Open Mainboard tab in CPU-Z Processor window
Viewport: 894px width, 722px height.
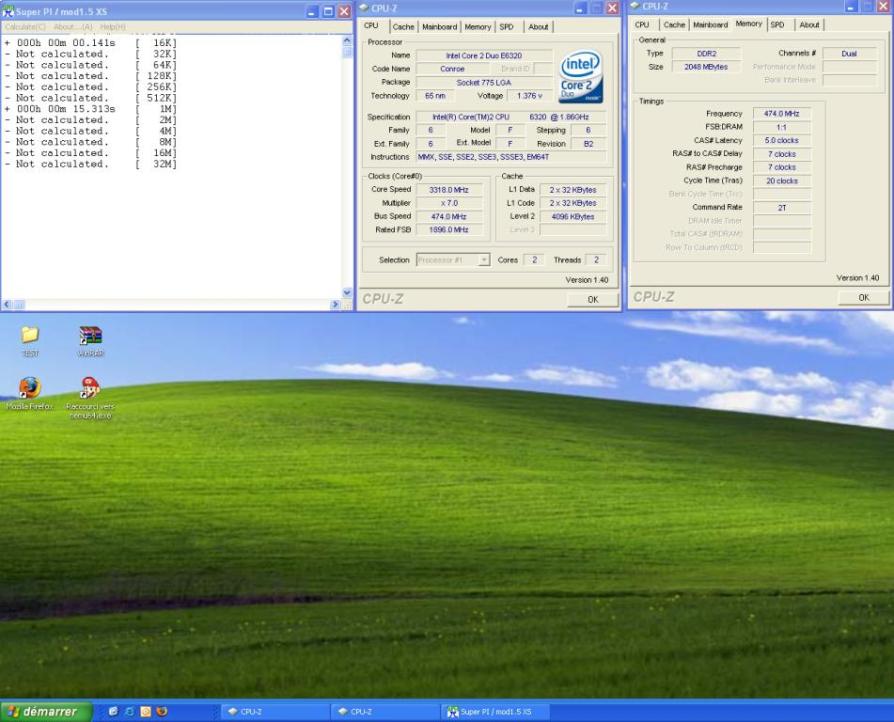point(439,27)
